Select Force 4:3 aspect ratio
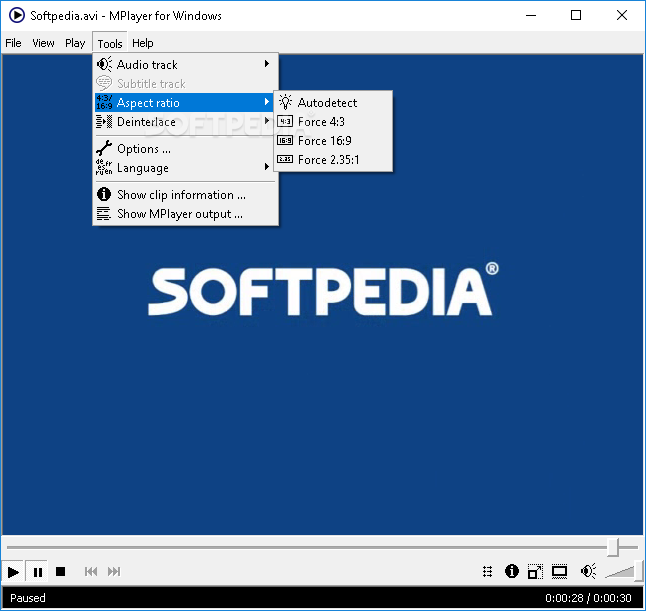Image resolution: width=646 pixels, height=611 pixels. [333, 122]
